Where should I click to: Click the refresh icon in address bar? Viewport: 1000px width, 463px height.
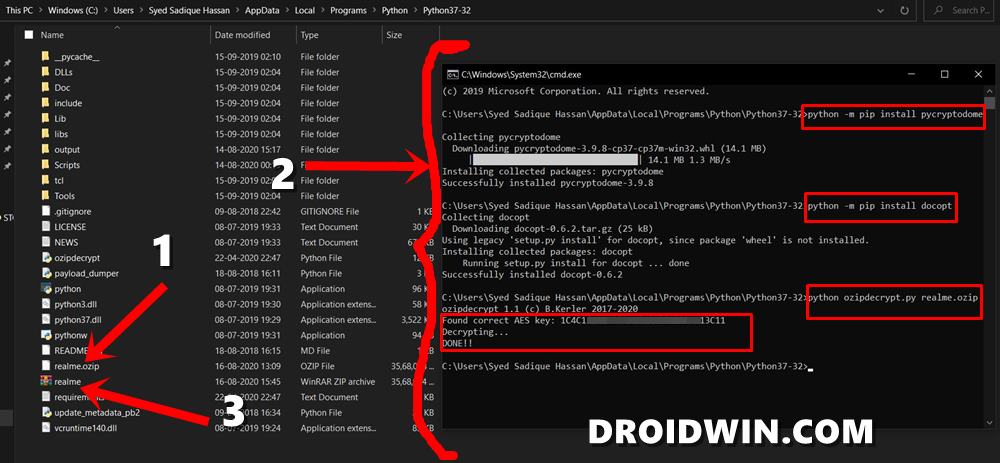904,10
